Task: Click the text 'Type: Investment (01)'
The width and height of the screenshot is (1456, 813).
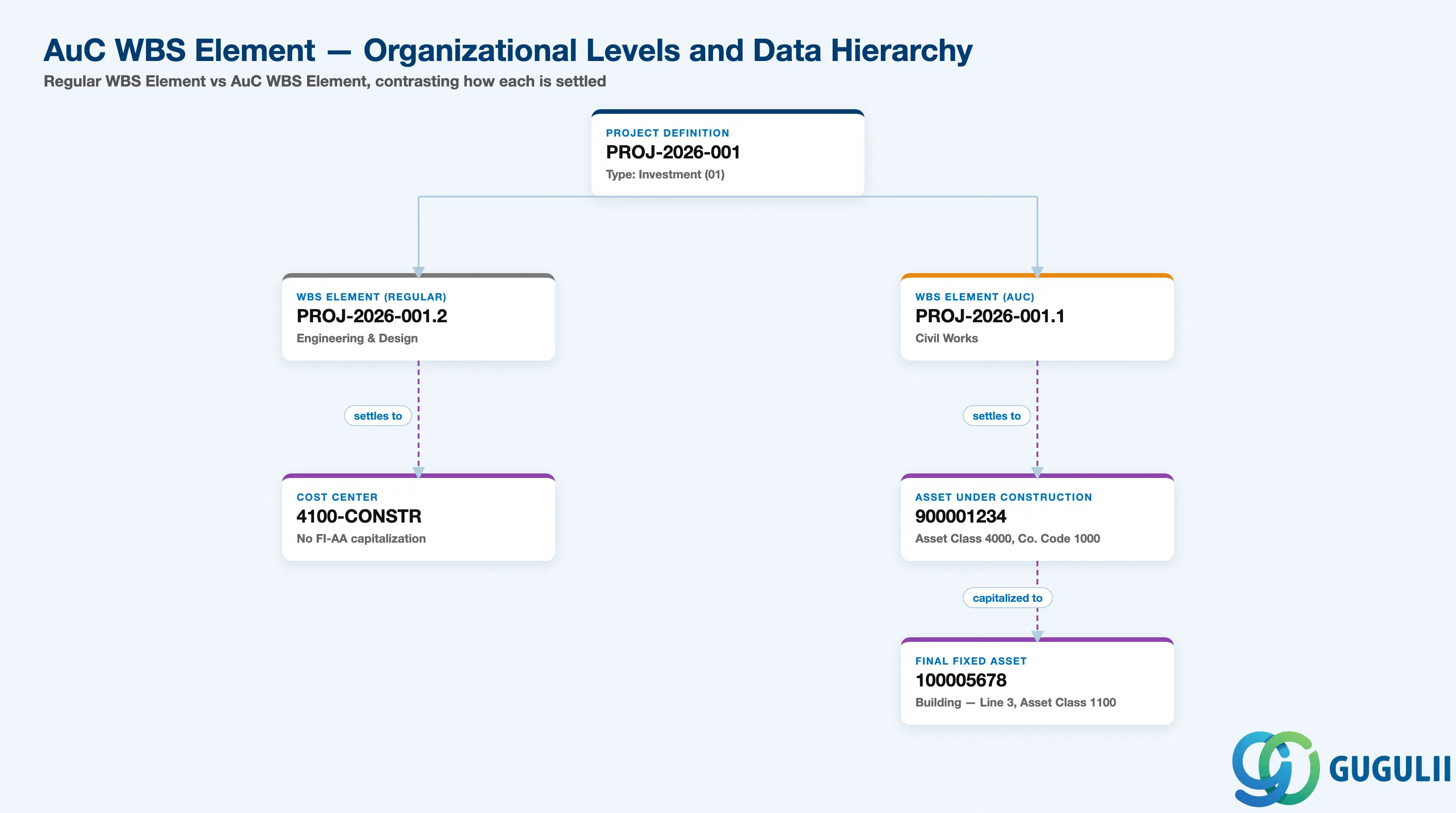Action: pos(665,174)
